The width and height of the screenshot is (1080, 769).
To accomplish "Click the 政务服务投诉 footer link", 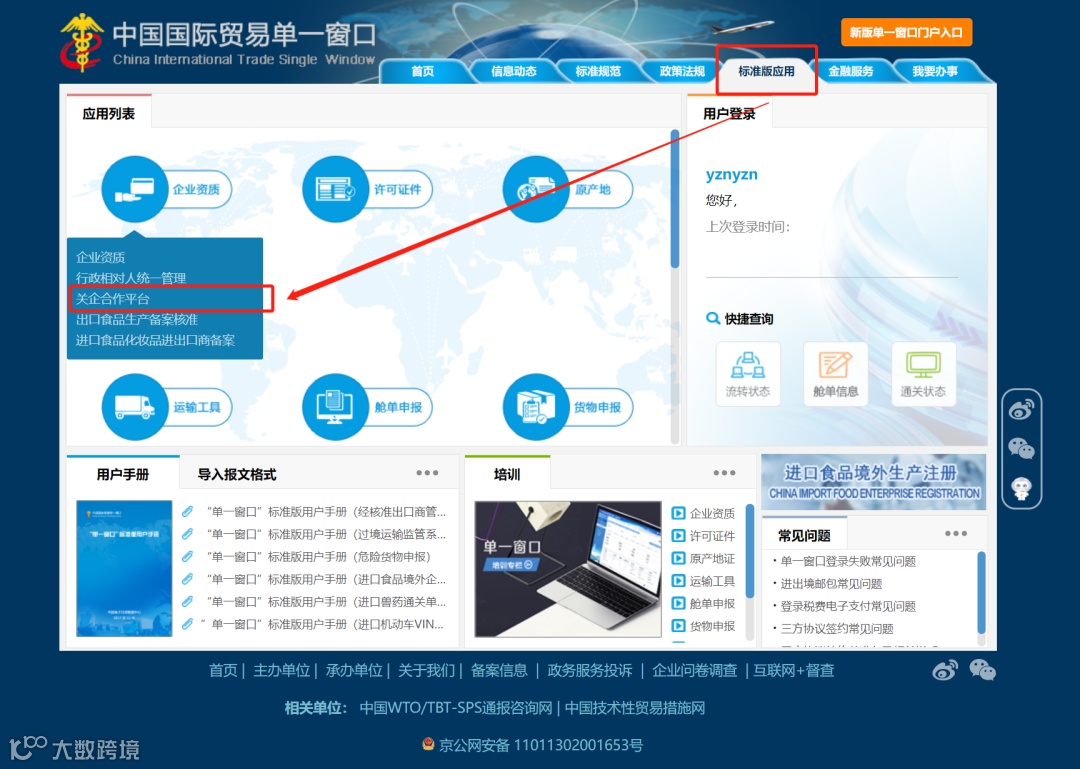I will coord(590,670).
